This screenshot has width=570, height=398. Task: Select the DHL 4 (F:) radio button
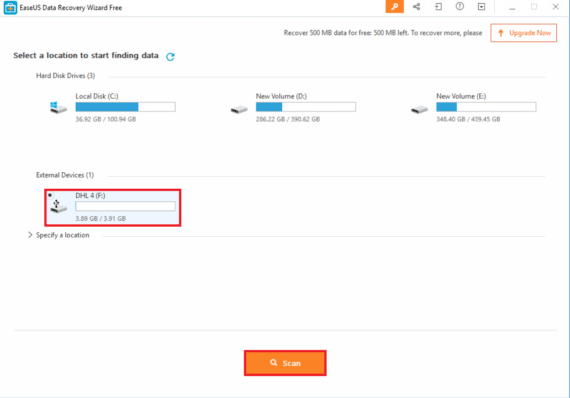pyautogui.click(x=50, y=195)
